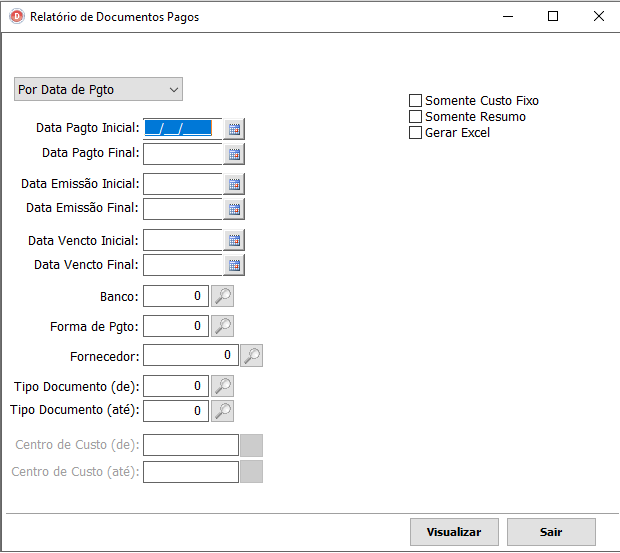
Task: Open calendar for Data Emissão Final
Action: (234, 209)
